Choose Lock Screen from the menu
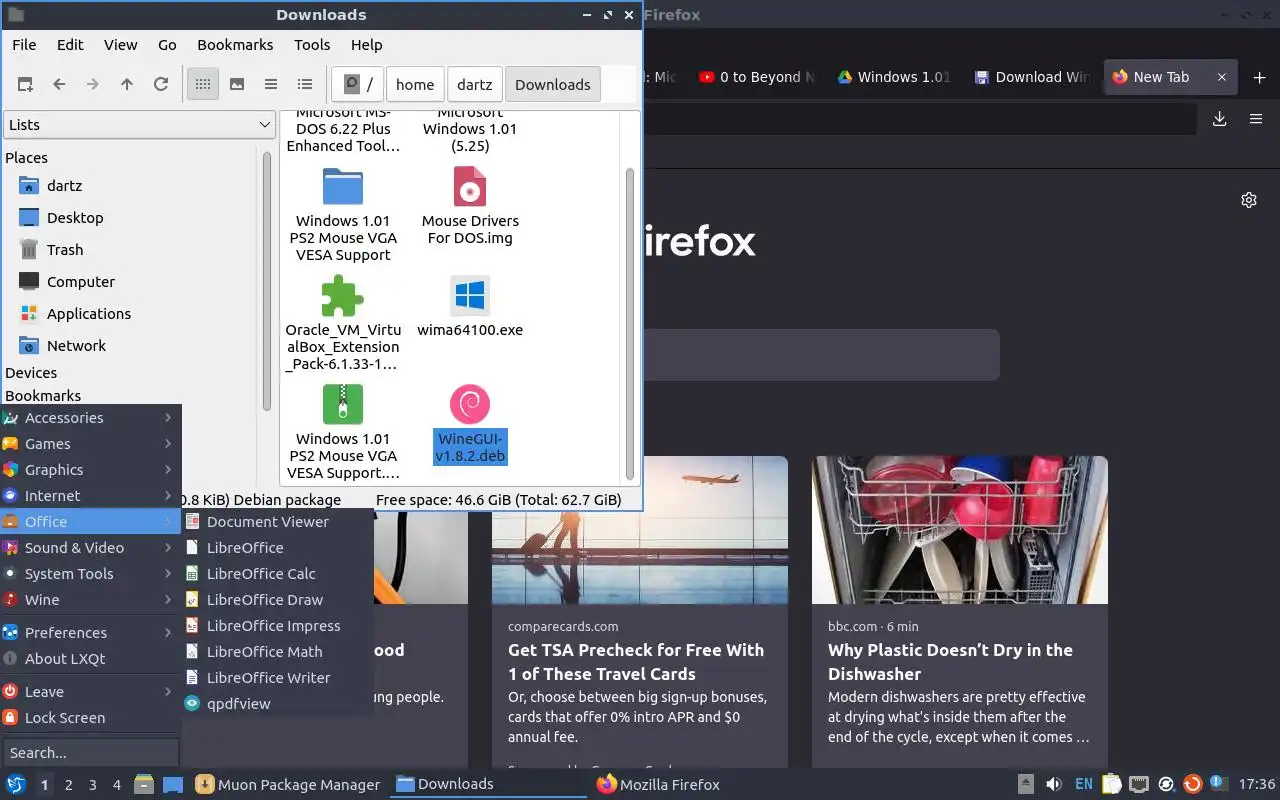The width and height of the screenshot is (1280, 800). coord(90,718)
